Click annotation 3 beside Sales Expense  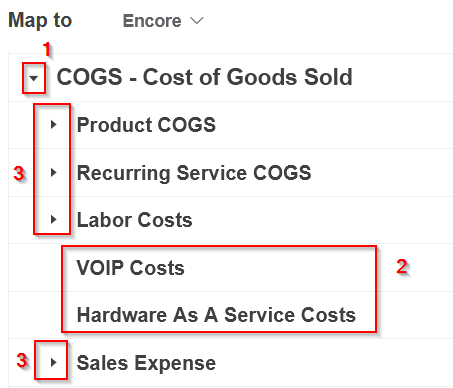(x=22, y=360)
